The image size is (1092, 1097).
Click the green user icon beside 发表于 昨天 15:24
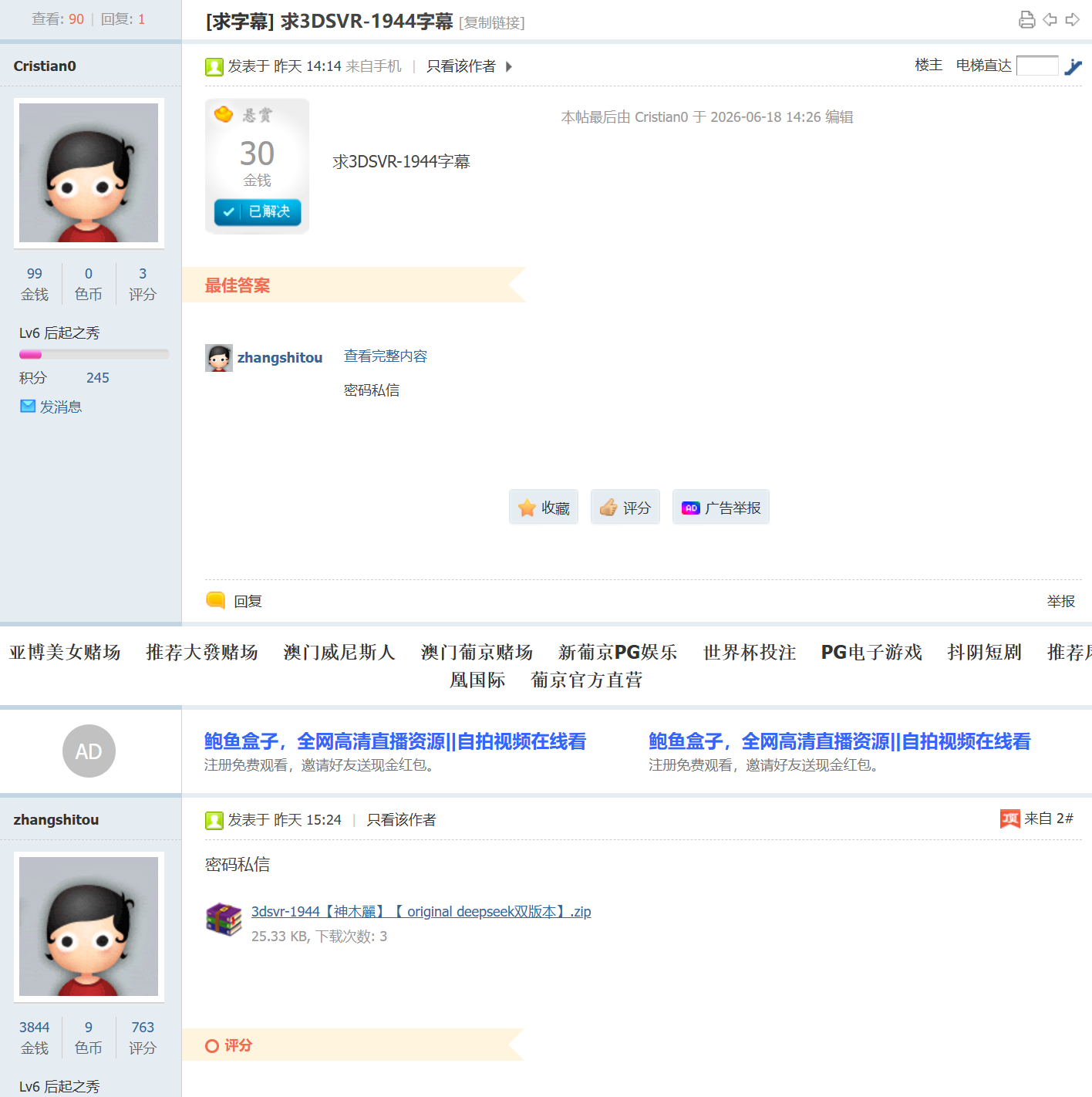[x=214, y=820]
